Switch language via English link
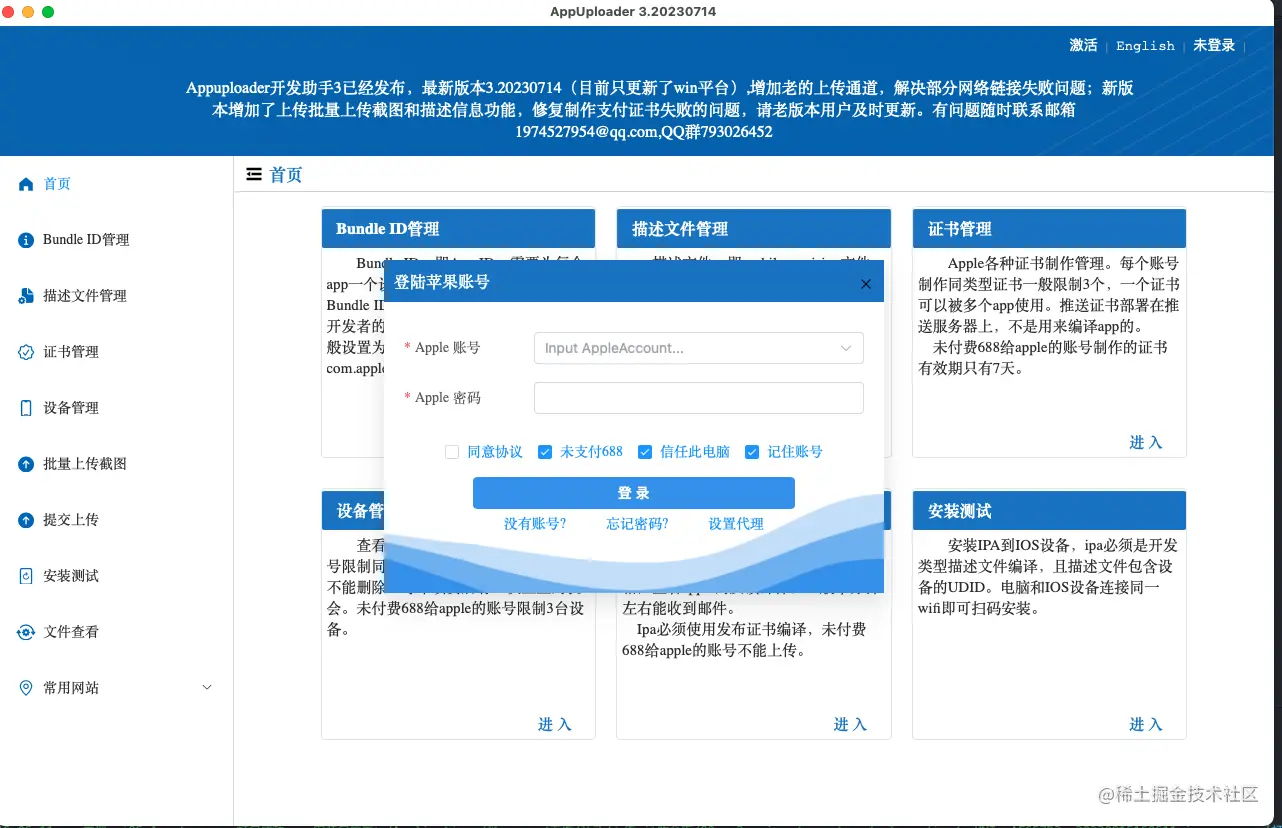The width and height of the screenshot is (1282, 828). click(x=1145, y=46)
